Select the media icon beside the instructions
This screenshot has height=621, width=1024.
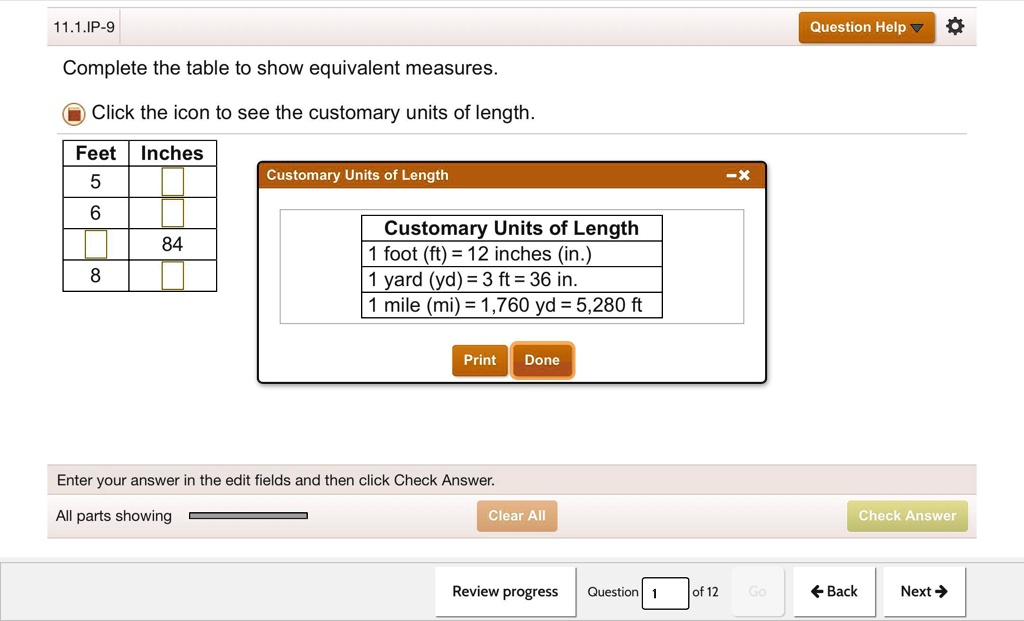(x=73, y=114)
